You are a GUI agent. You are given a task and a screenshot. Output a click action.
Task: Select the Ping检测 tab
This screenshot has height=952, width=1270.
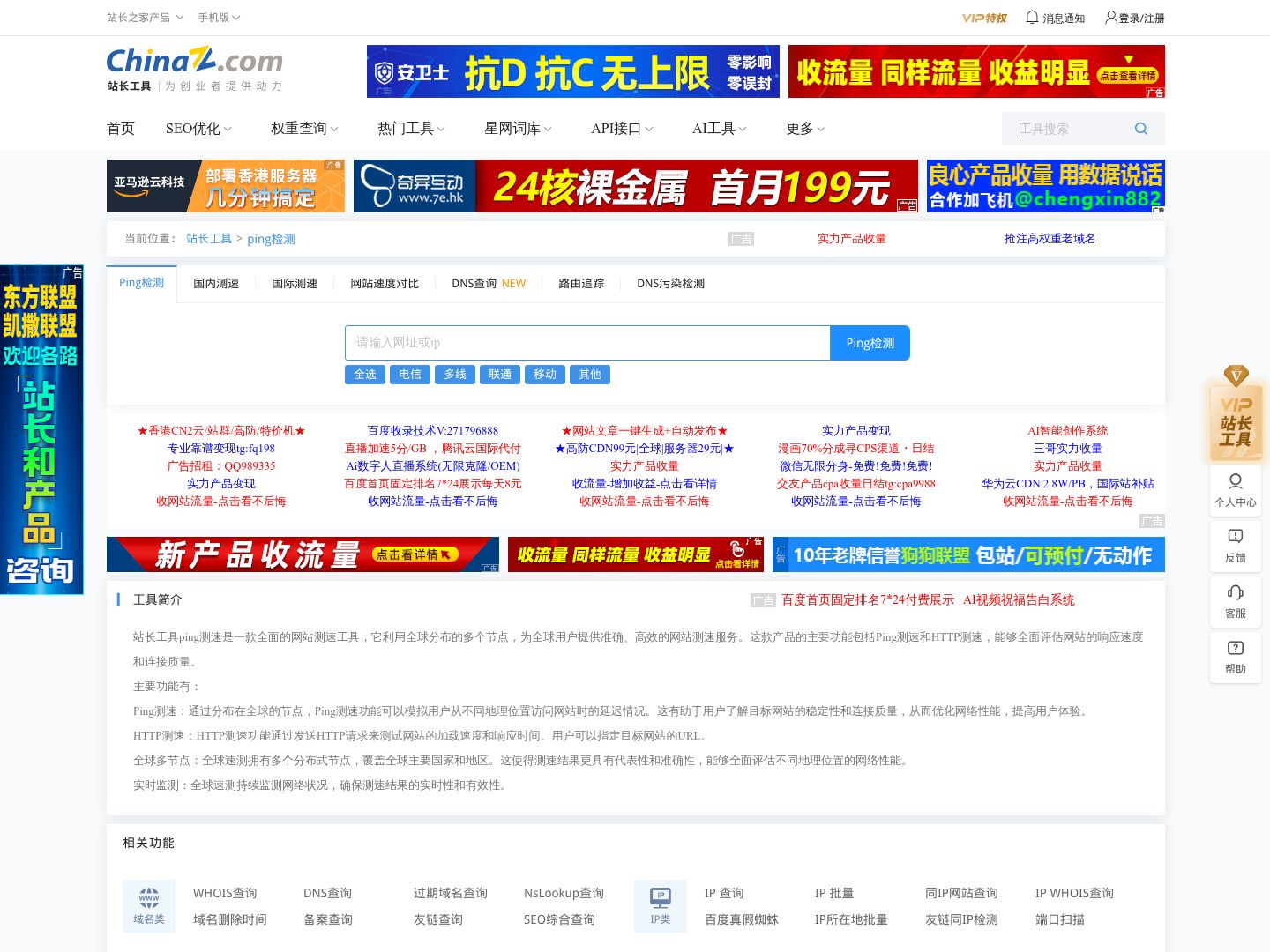coord(142,283)
